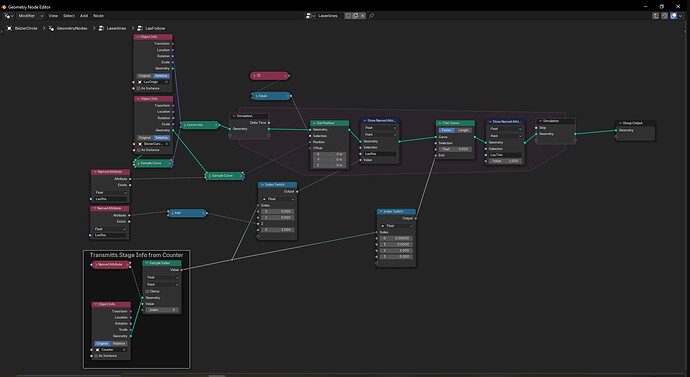Open the Modifier type dropdown
Image resolution: width=690 pixels, height=377 pixels.
[x=29, y=16]
